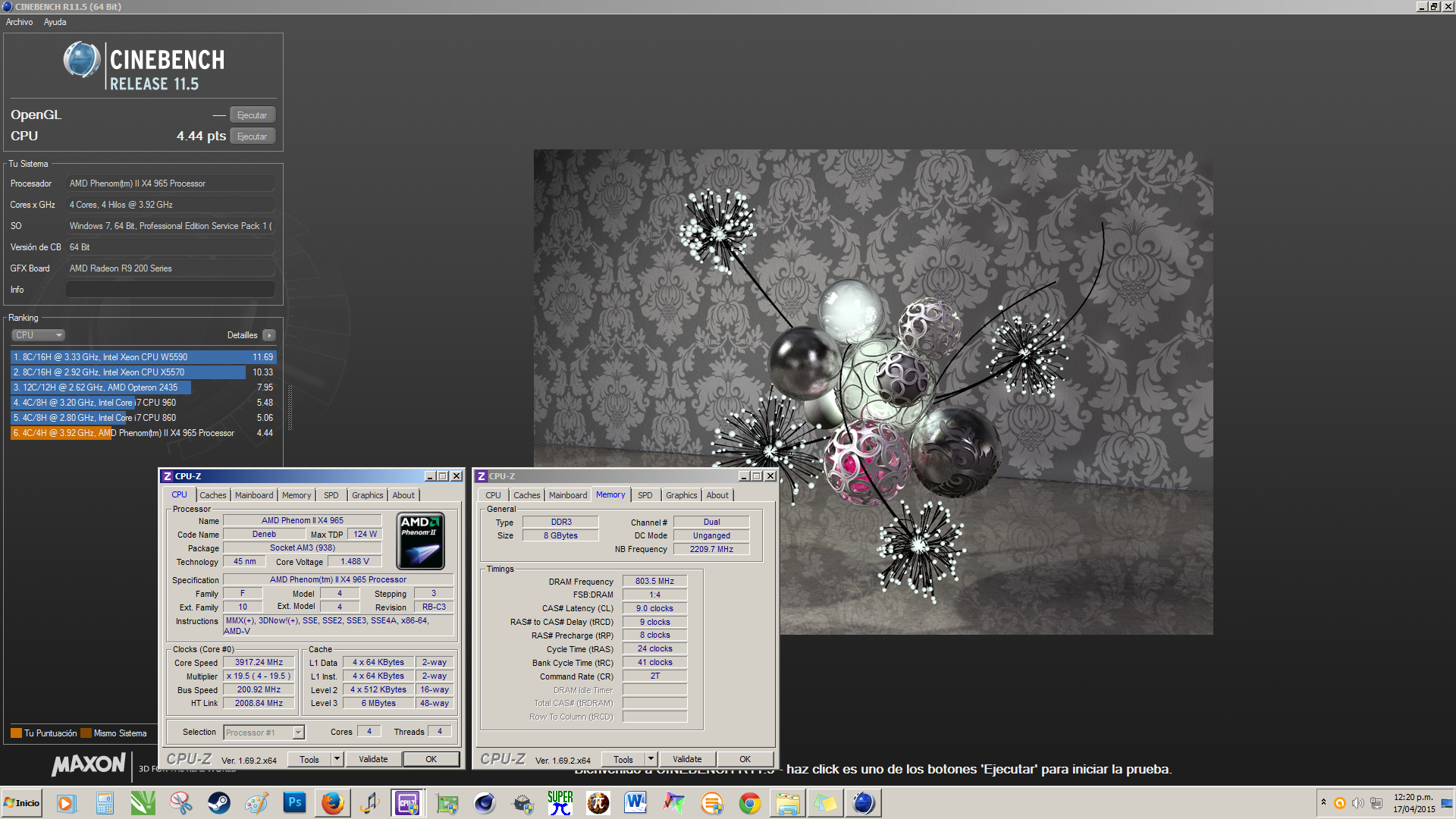Expand hidden system tray icons chevron
1456x819 pixels.
[1323, 802]
